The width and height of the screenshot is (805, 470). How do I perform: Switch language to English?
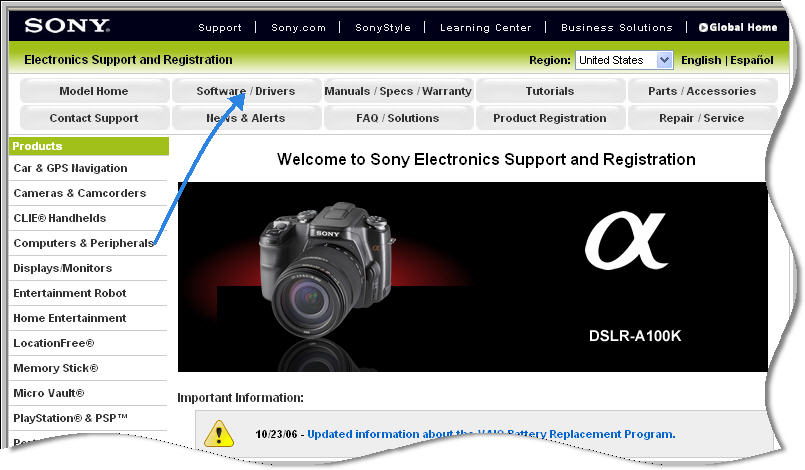[701, 60]
